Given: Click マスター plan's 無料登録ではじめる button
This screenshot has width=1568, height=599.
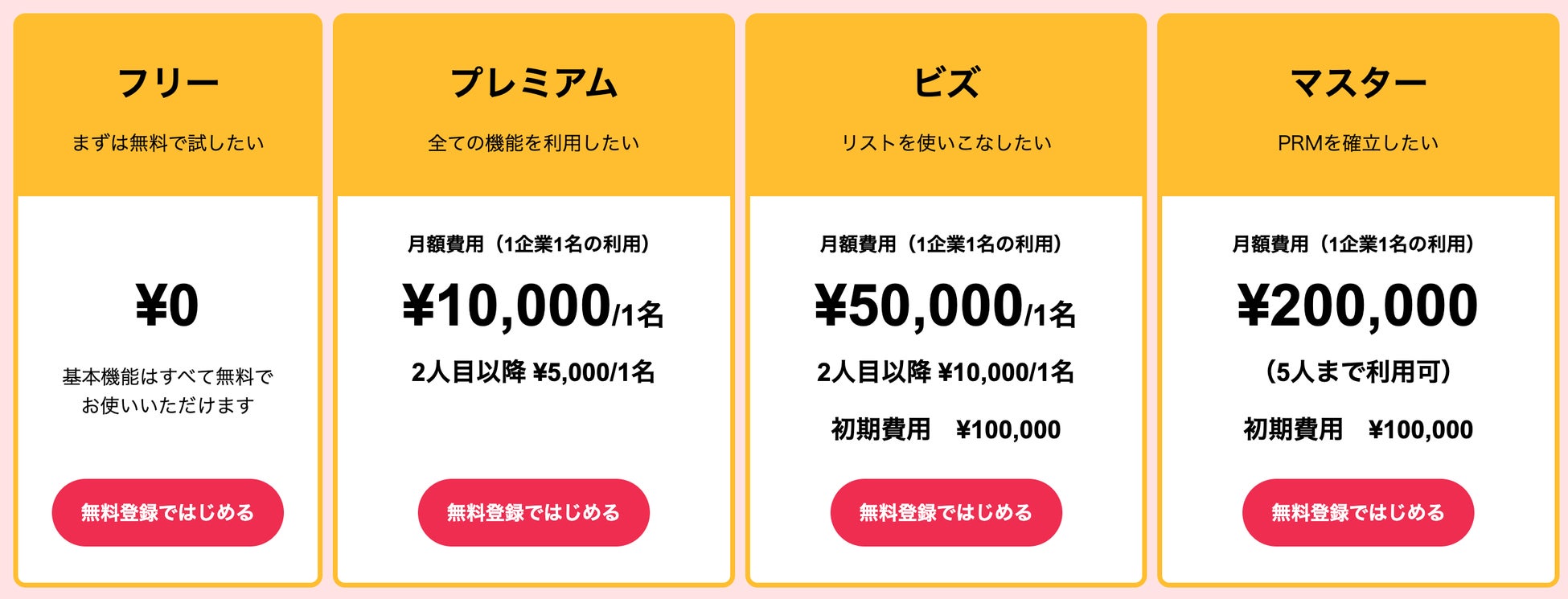Looking at the screenshot, I should tap(1357, 512).
